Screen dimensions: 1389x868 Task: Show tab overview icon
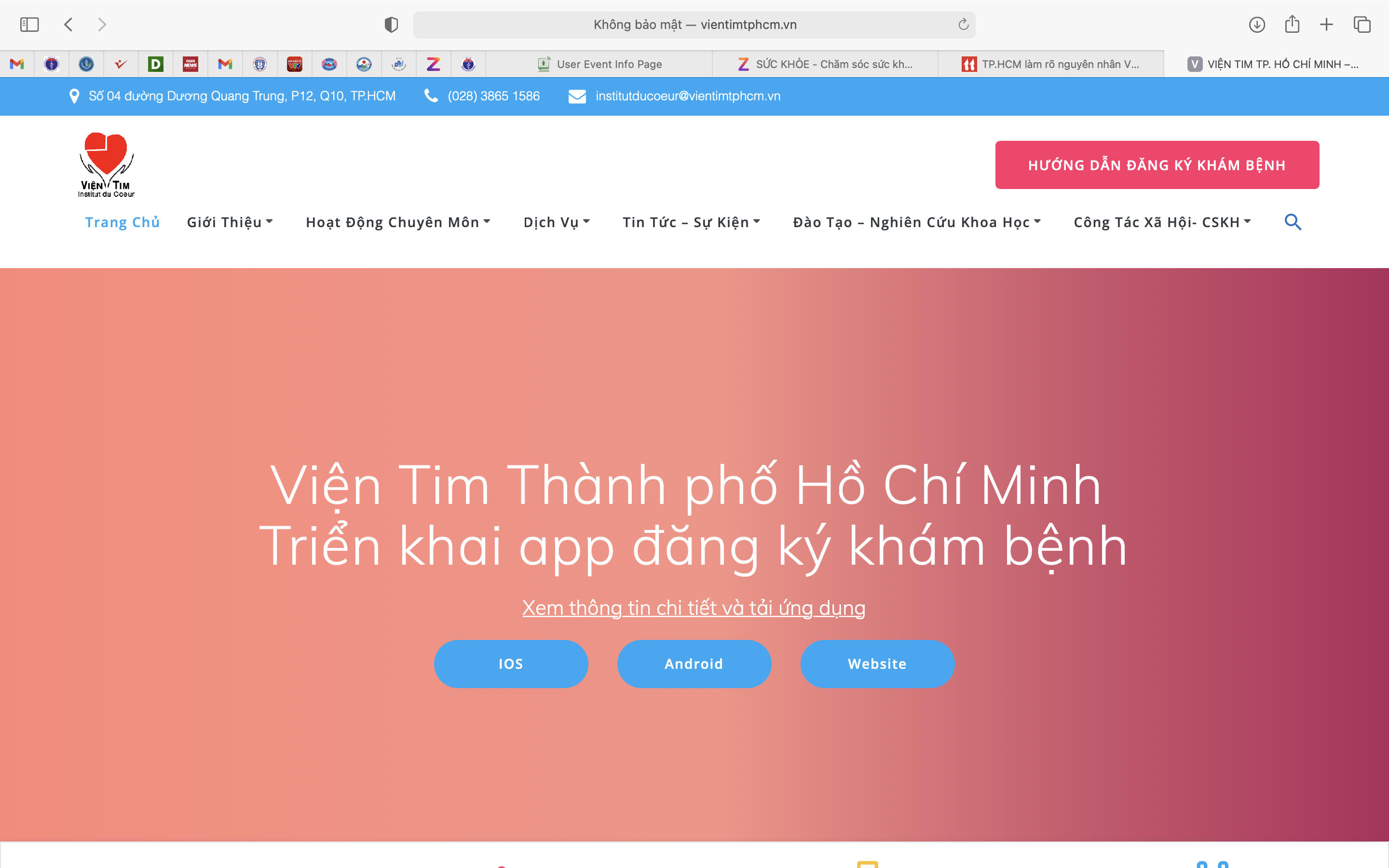[1362, 25]
